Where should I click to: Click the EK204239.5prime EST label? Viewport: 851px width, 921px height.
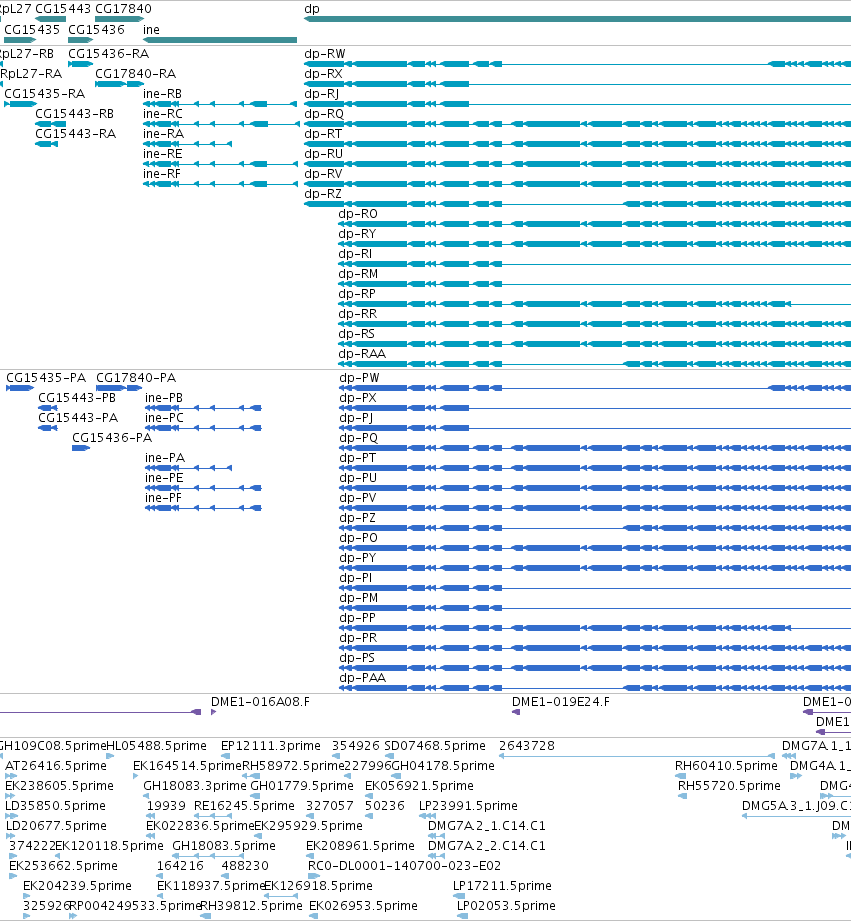coord(78,885)
